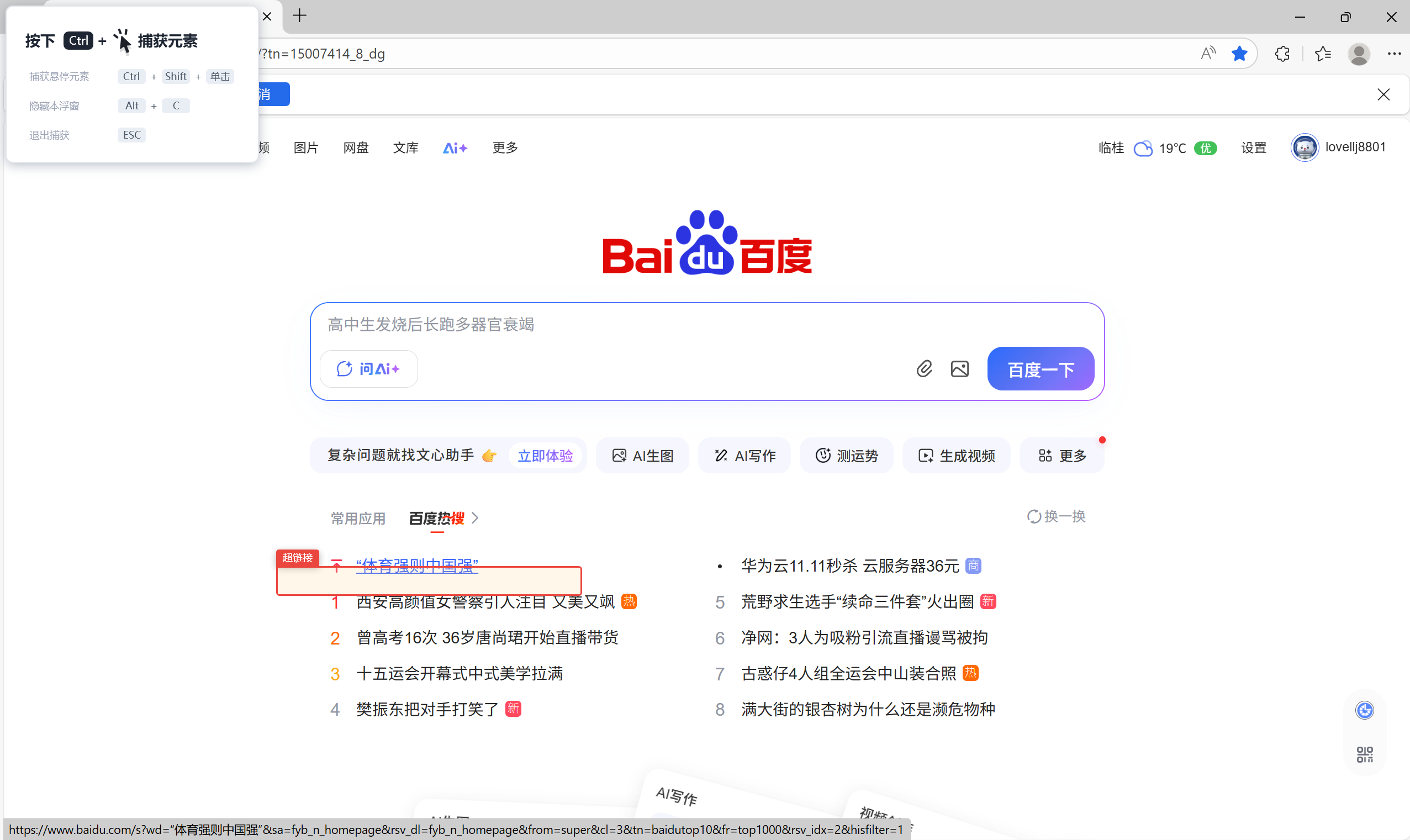Open the 生成视频 tool
The image size is (1410, 840).
[x=957, y=456]
